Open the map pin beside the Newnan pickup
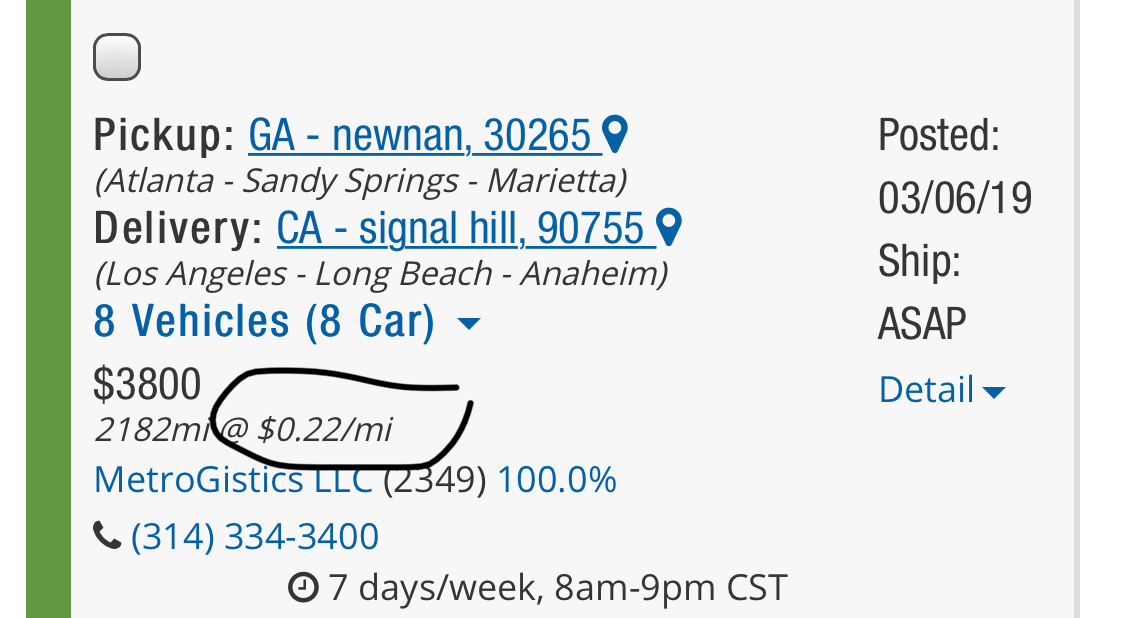The height and width of the screenshot is (618, 1125). (617, 135)
